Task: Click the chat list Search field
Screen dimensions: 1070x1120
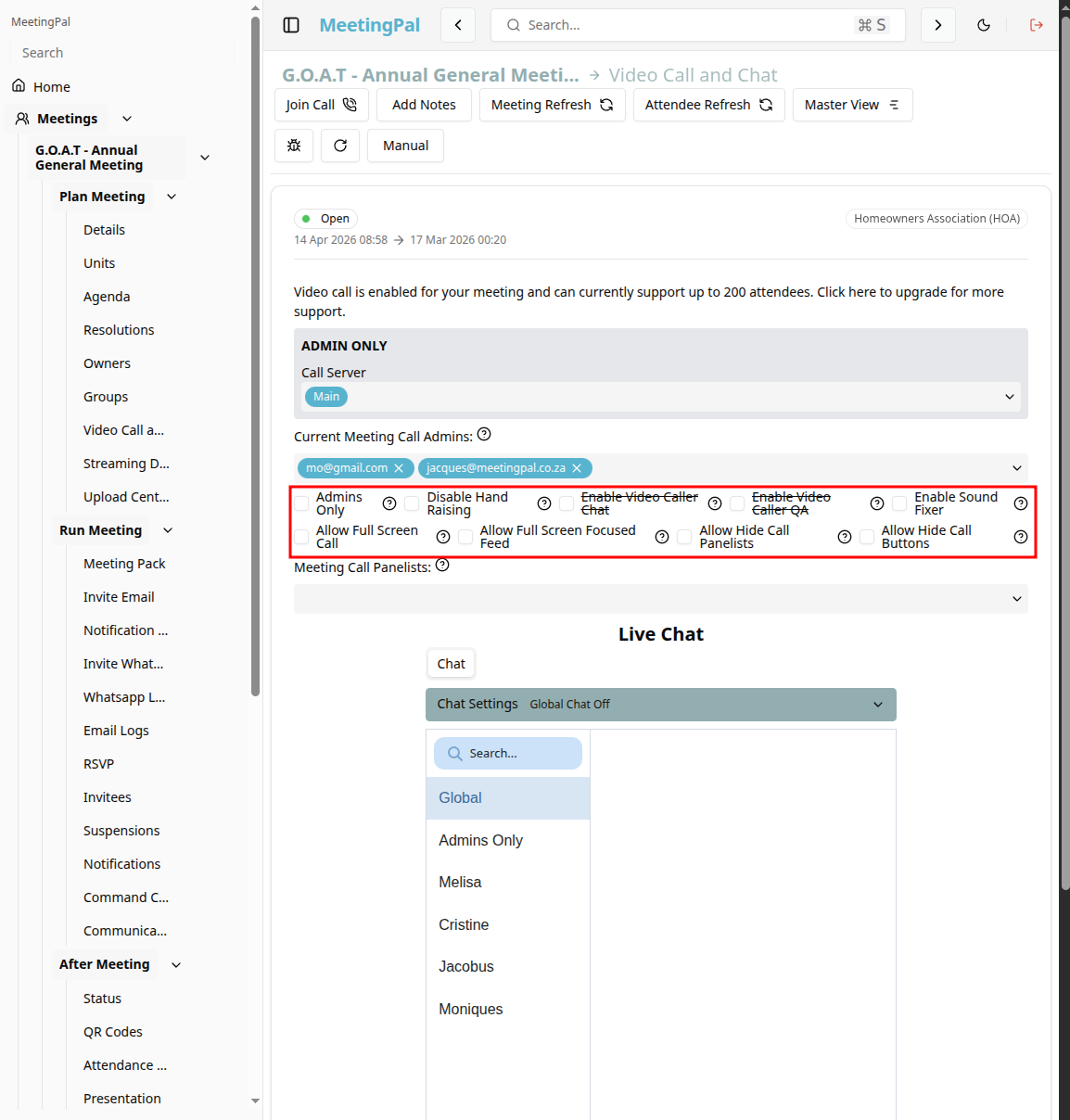Action: [508, 754]
